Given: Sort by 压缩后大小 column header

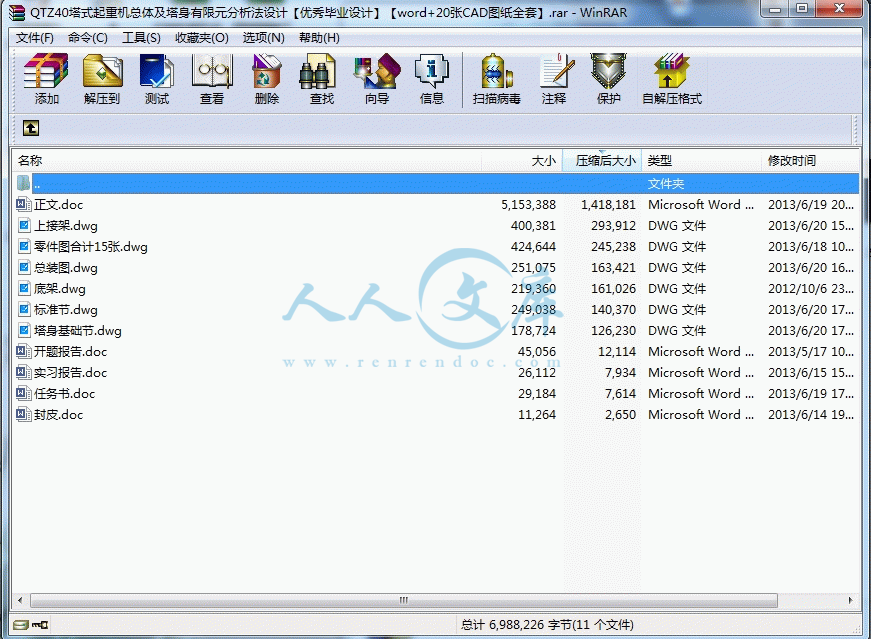Looking at the screenshot, I should [x=602, y=161].
